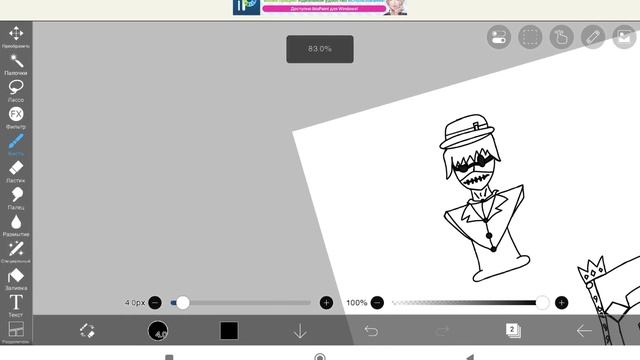Click the hat character drawing on canvas
640x360 pixels.
[x=484, y=198]
